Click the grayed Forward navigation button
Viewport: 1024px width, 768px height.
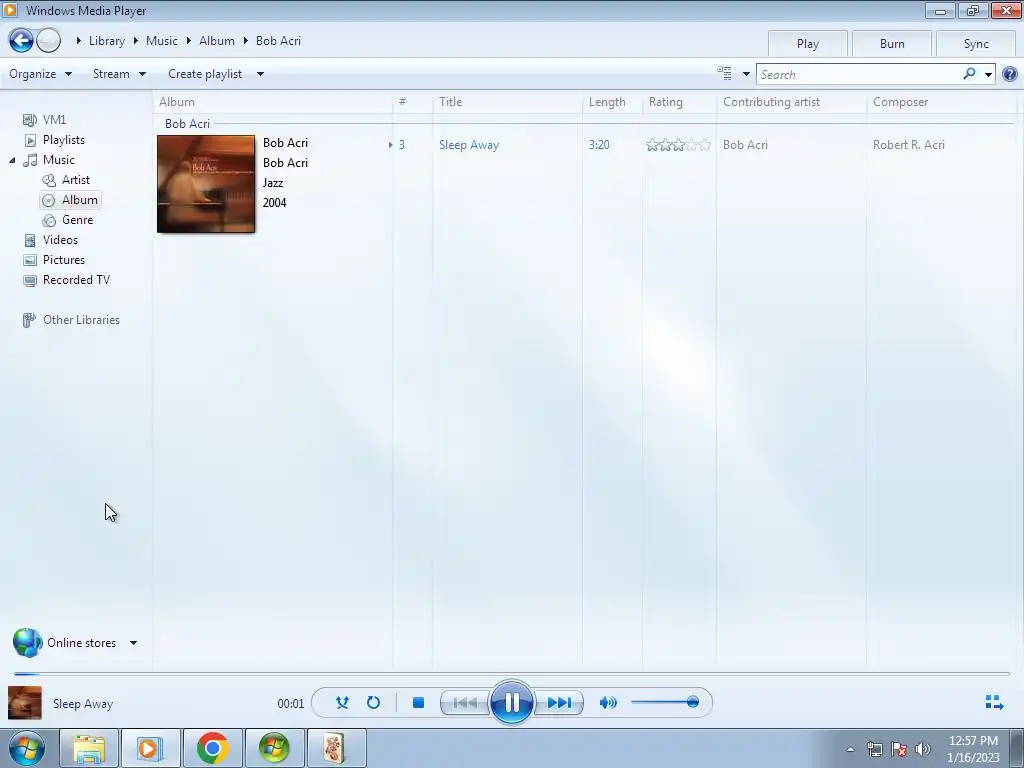(x=48, y=40)
